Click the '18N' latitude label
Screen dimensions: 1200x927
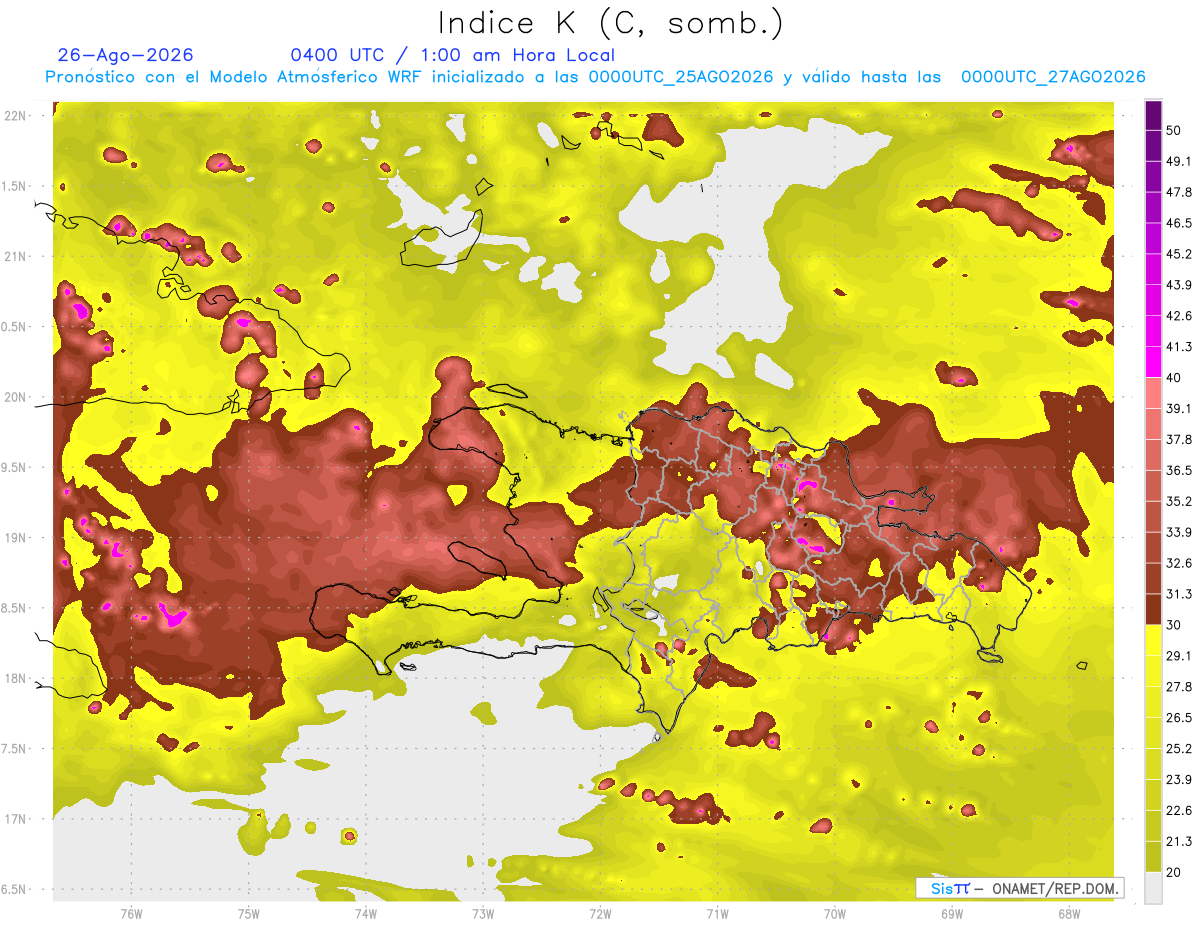pyautogui.click(x=14, y=679)
